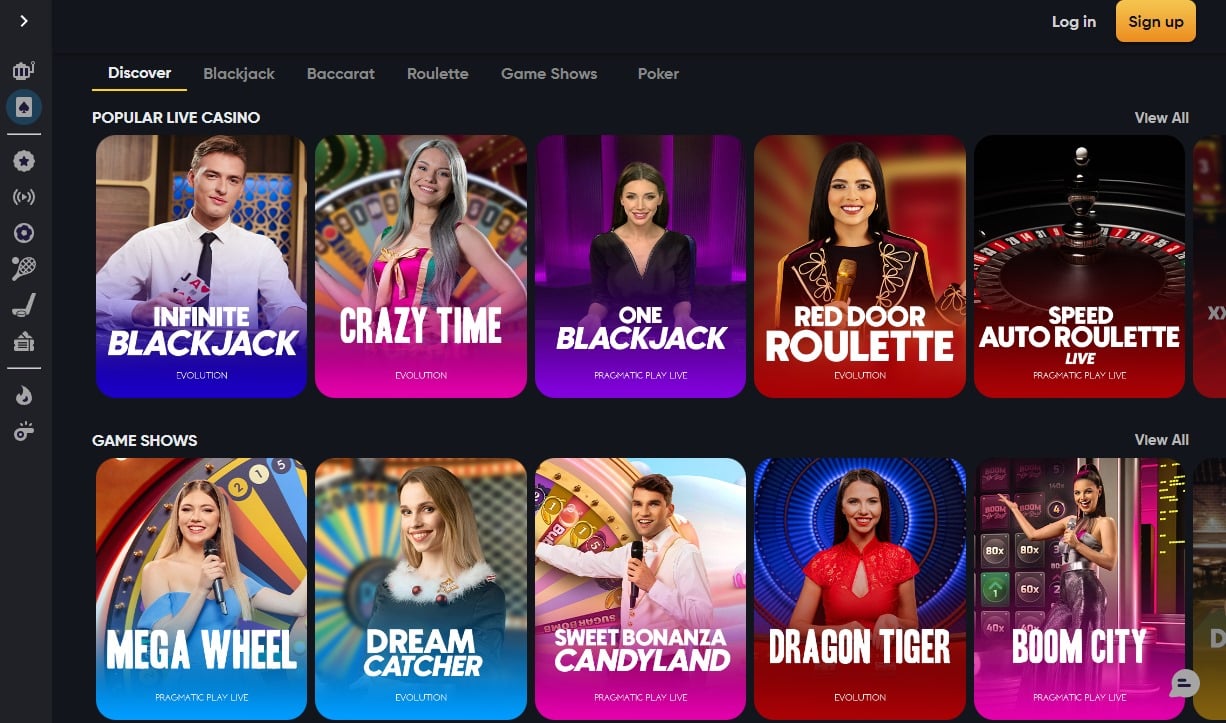Click the Log in link
Viewport: 1226px width, 723px height.
tap(1074, 22)
